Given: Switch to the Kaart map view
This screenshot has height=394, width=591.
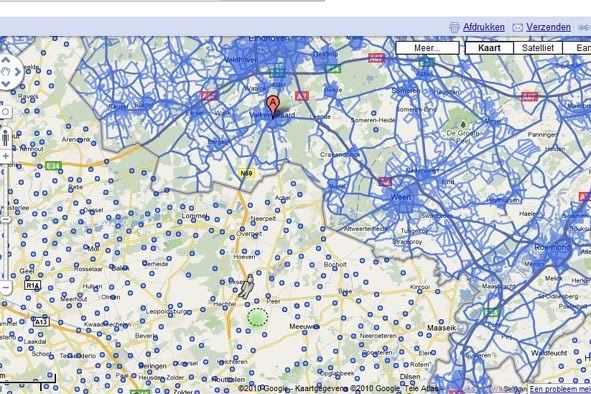Looking at the screenshot, I should pyautogui.click(x=489, y=48).
